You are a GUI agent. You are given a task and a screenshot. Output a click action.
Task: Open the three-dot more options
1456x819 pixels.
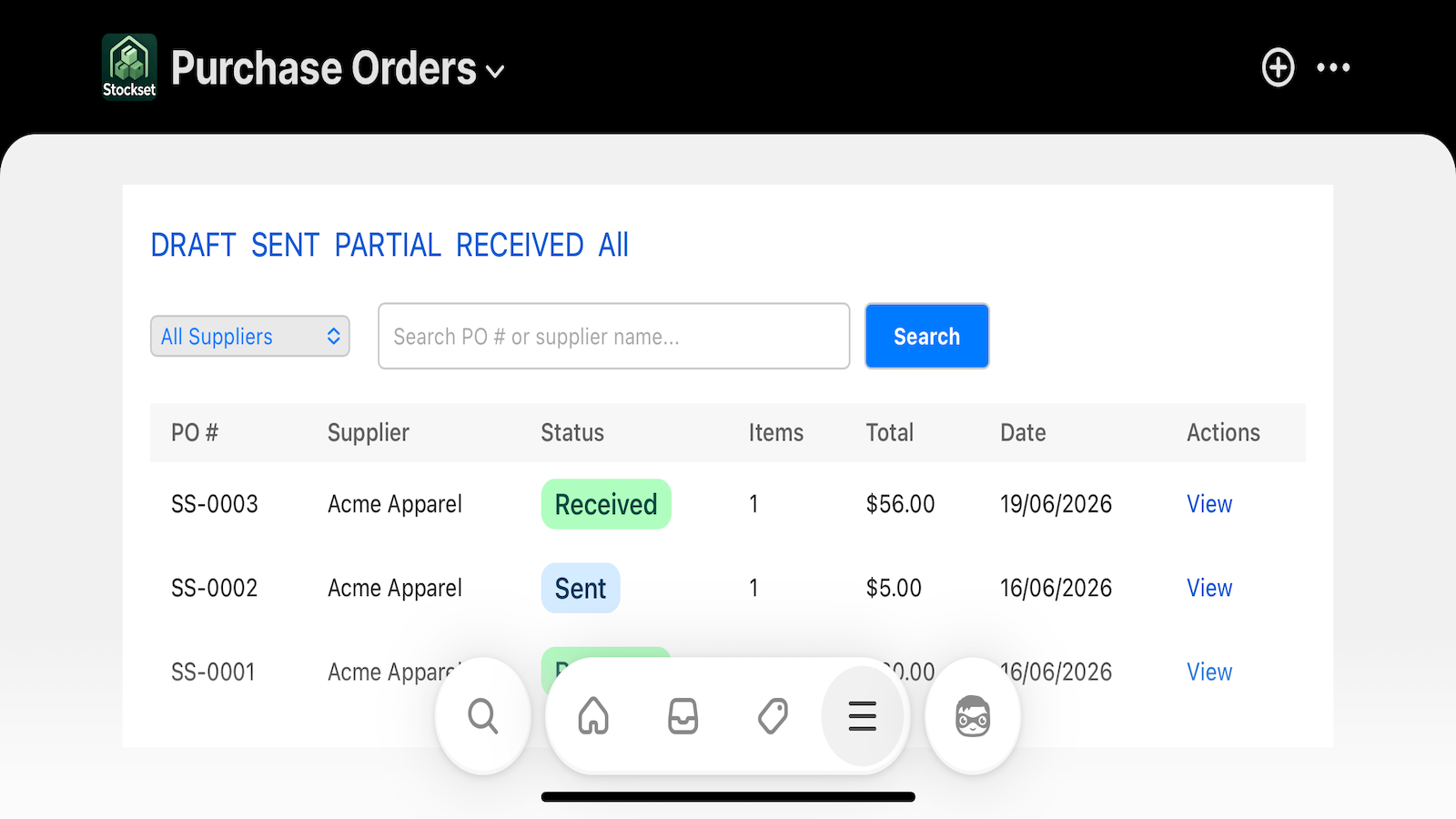(1333, 67)
